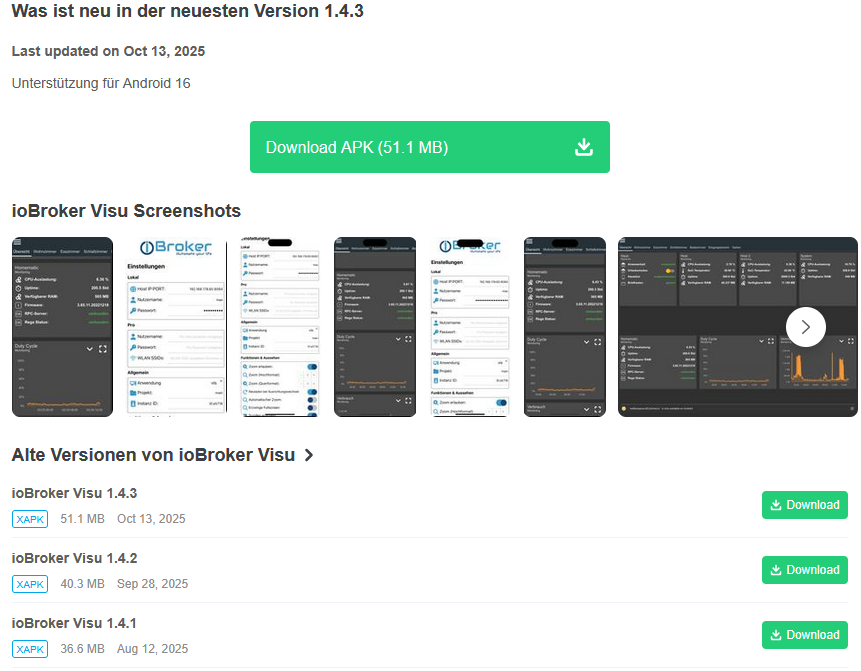Image resolution: width=861 pixels, height=671 pixels.
Task: Click the right arrow on screenshot carousel
Action: click(805, 326)
